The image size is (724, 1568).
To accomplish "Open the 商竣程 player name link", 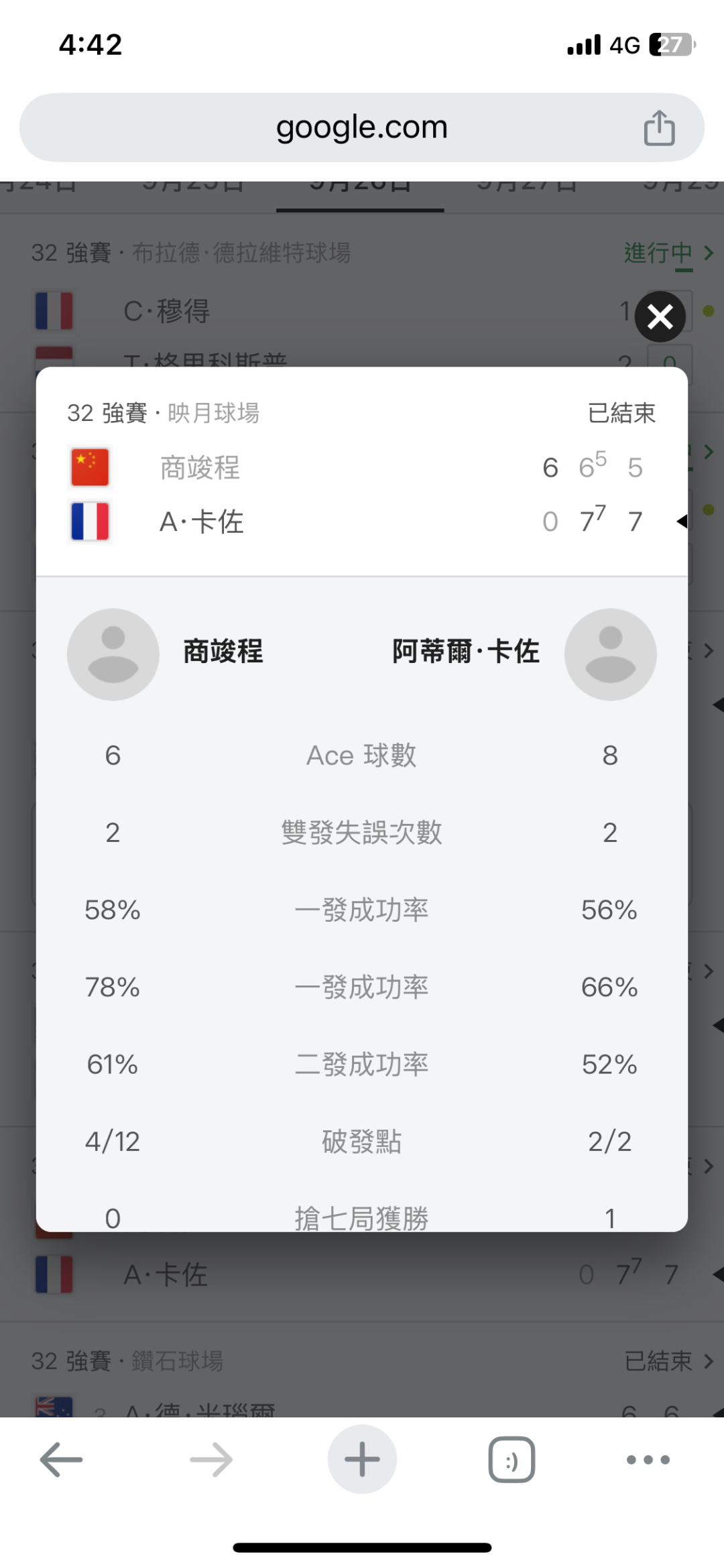I will [x=223, y=652].
